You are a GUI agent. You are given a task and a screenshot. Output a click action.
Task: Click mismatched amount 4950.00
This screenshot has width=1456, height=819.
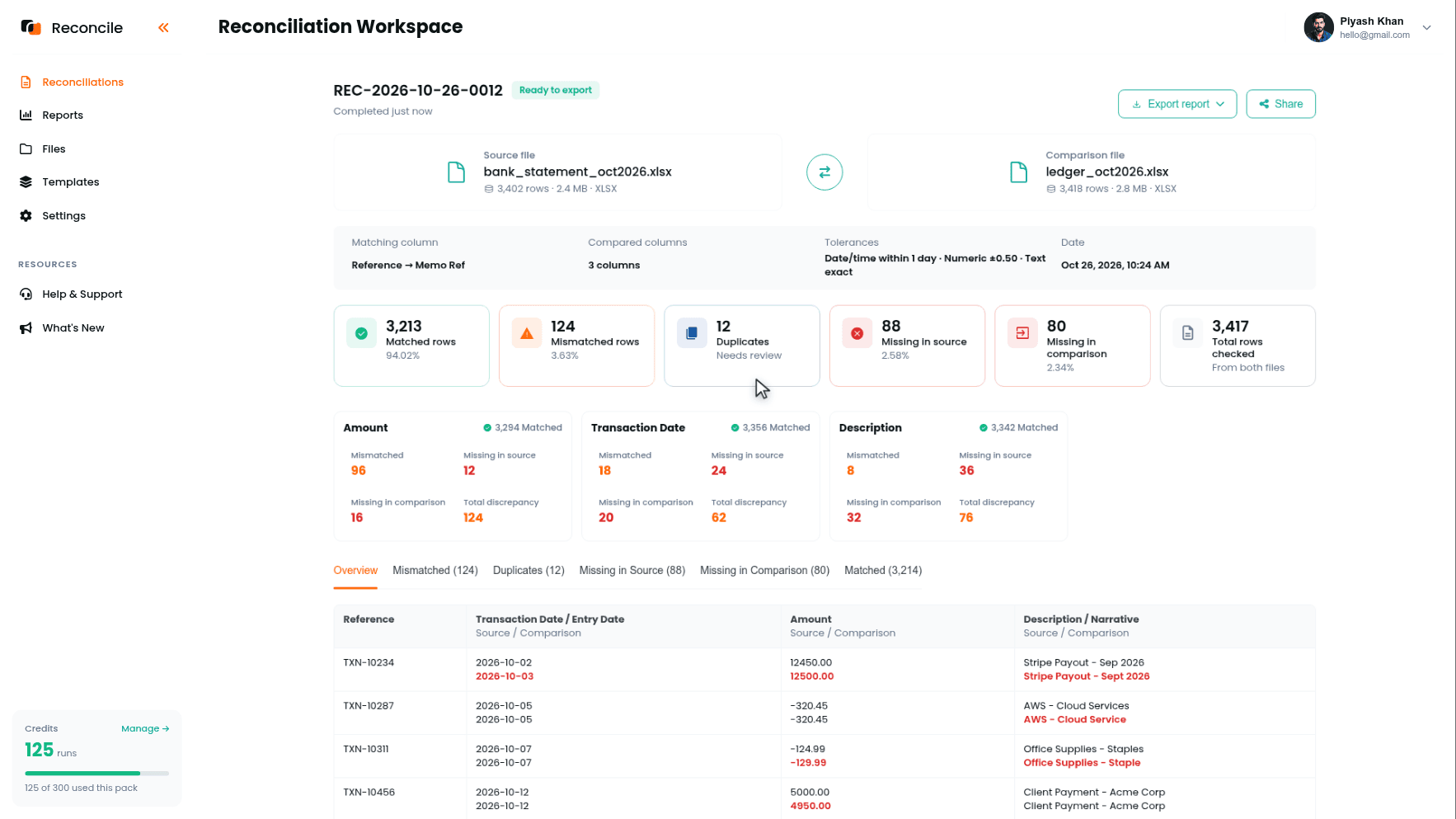tap(810, 807)
